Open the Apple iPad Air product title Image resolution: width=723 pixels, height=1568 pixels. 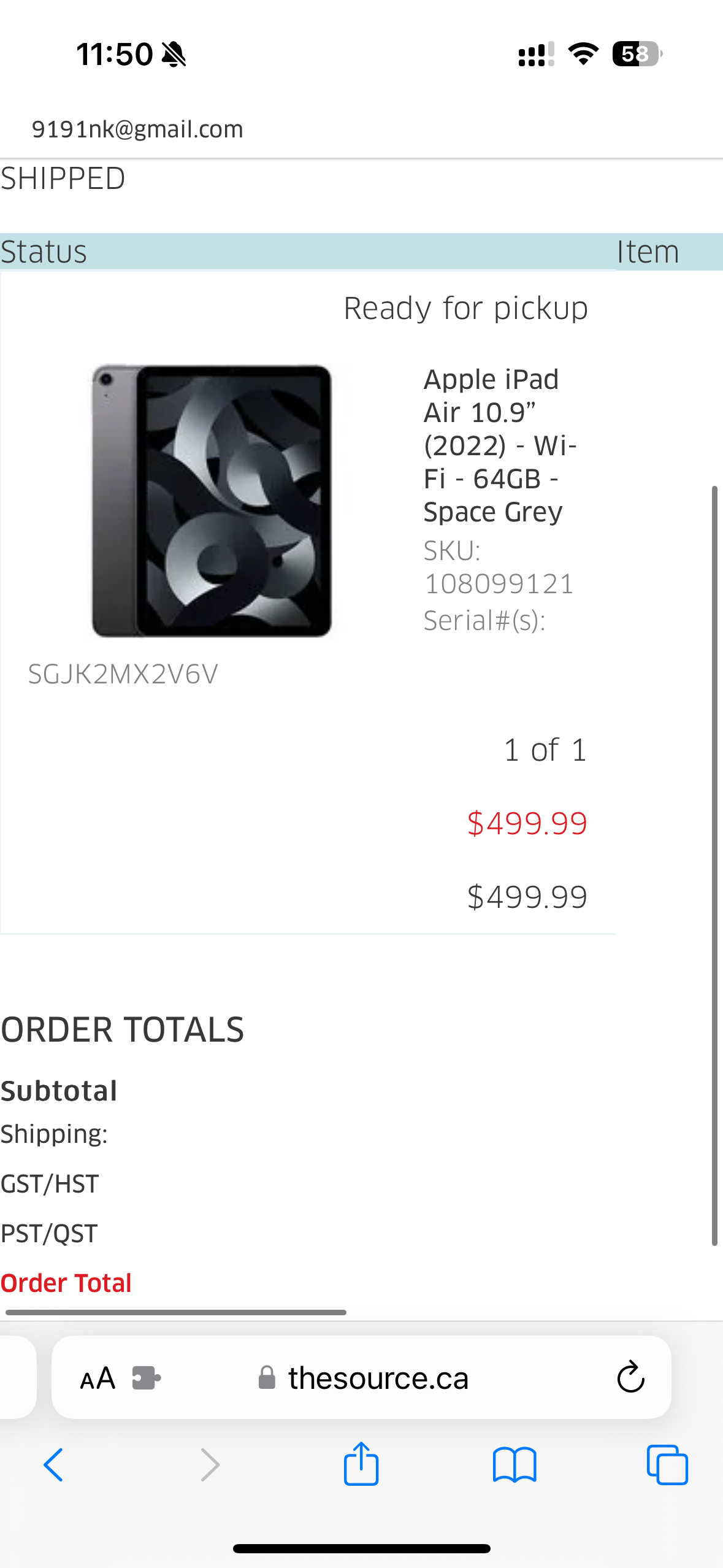click(500, 445)
